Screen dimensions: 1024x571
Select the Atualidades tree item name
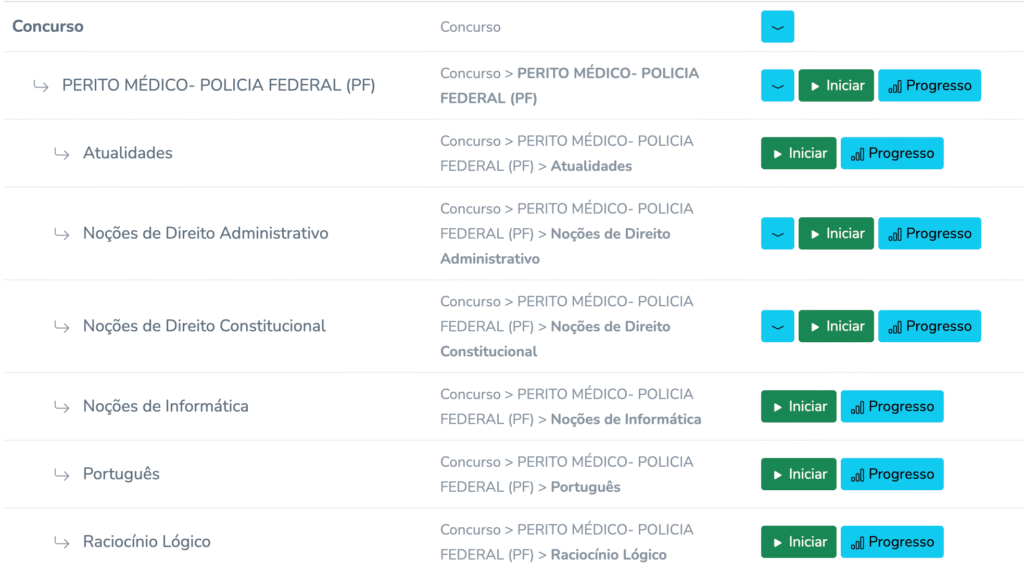(127, 153)
